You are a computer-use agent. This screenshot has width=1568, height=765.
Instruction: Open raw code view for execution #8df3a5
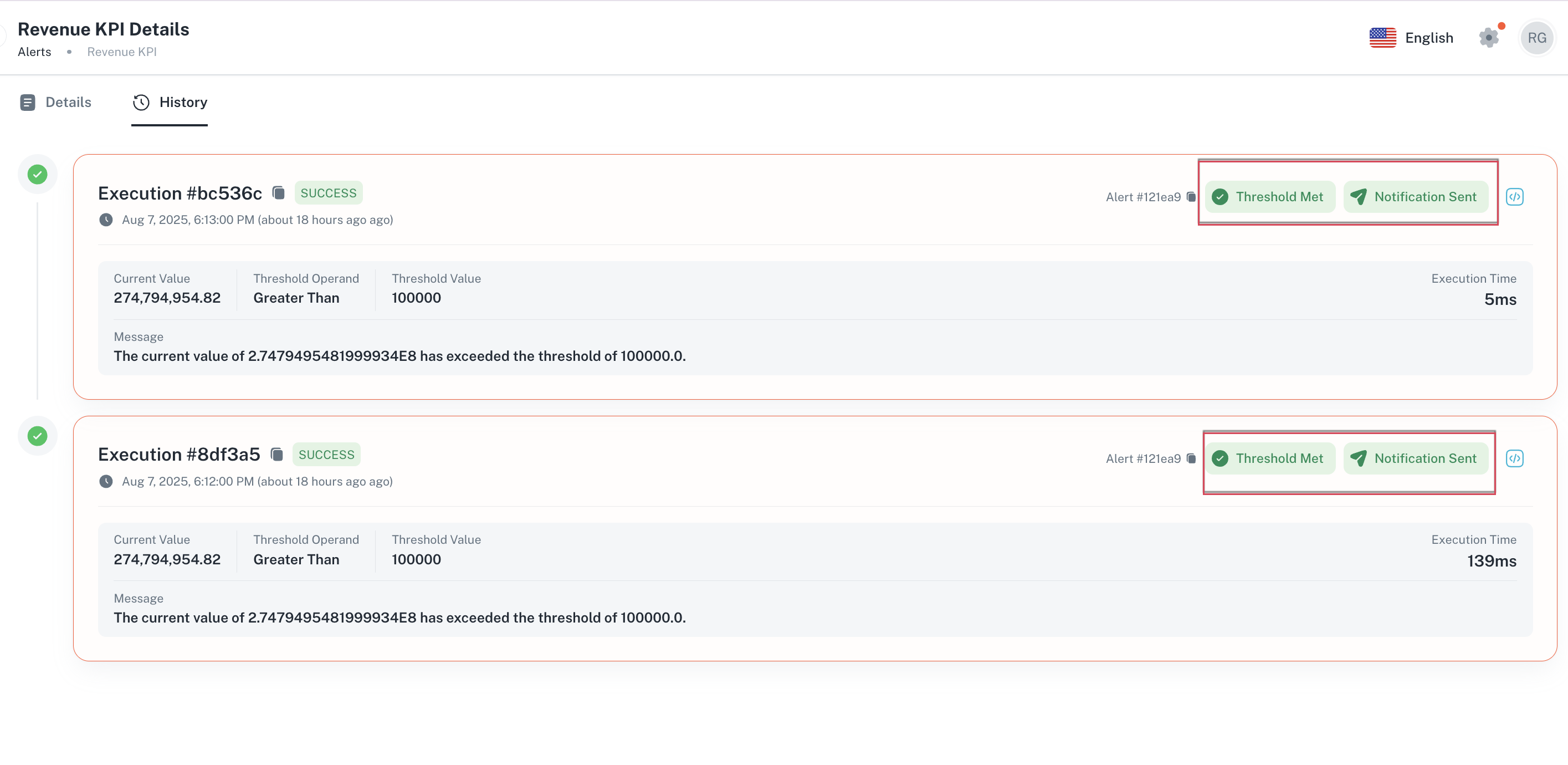(x=1514, y=458)
